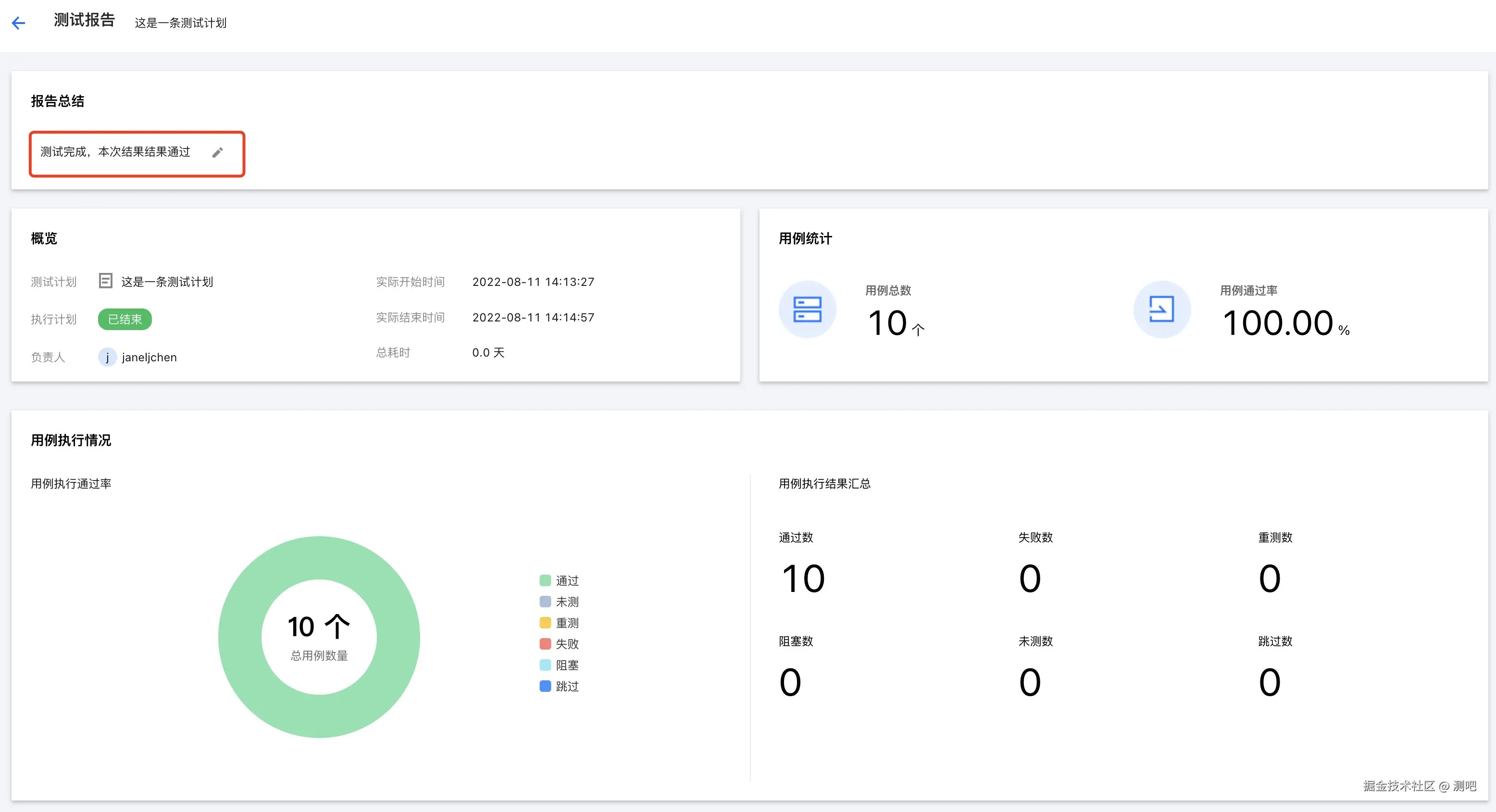Click the test plan document icon
1496x812 pixels.
point(105,281)
